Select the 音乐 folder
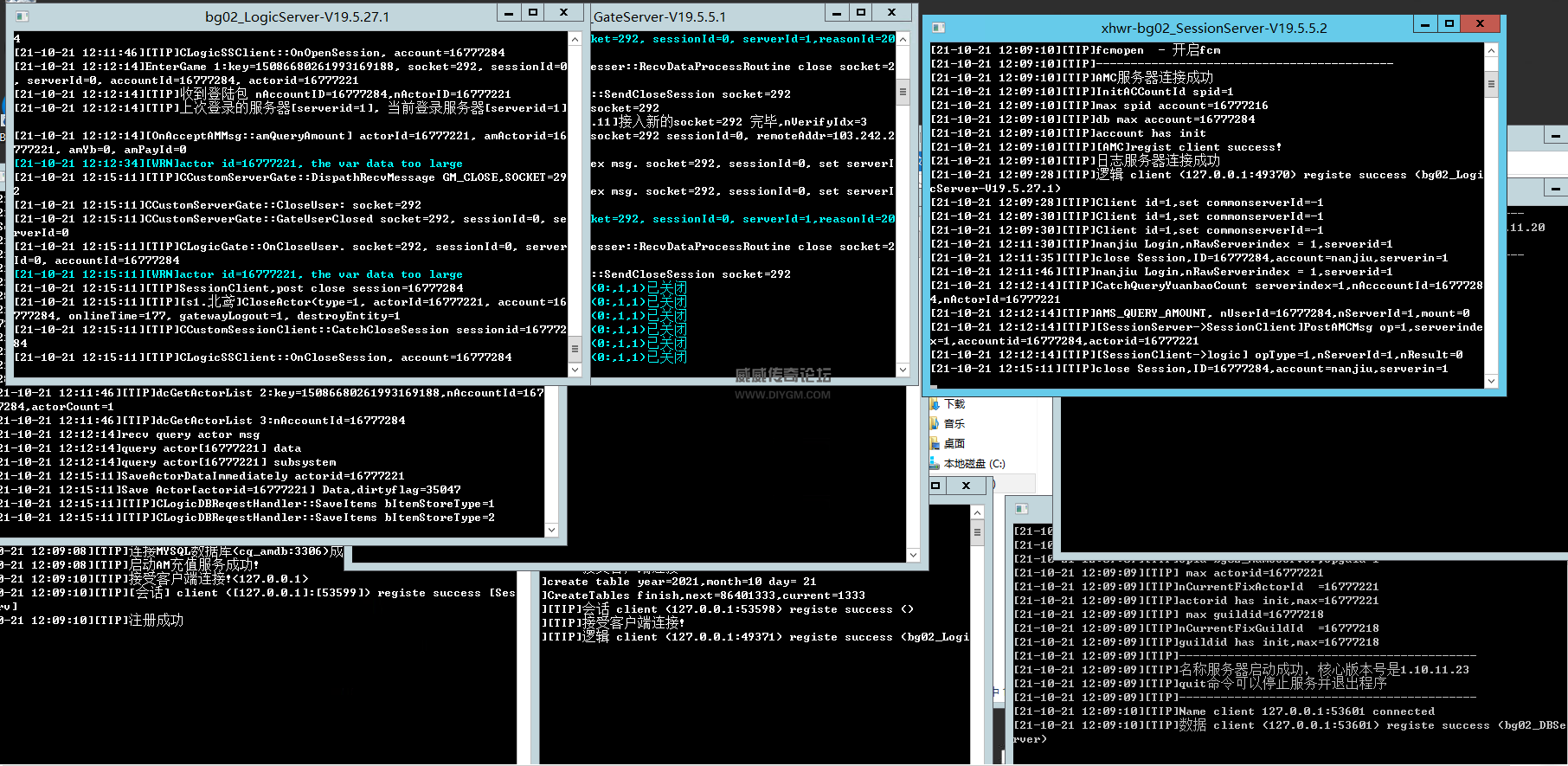Screen dimensions: 1568x766 tap(954, 423)
